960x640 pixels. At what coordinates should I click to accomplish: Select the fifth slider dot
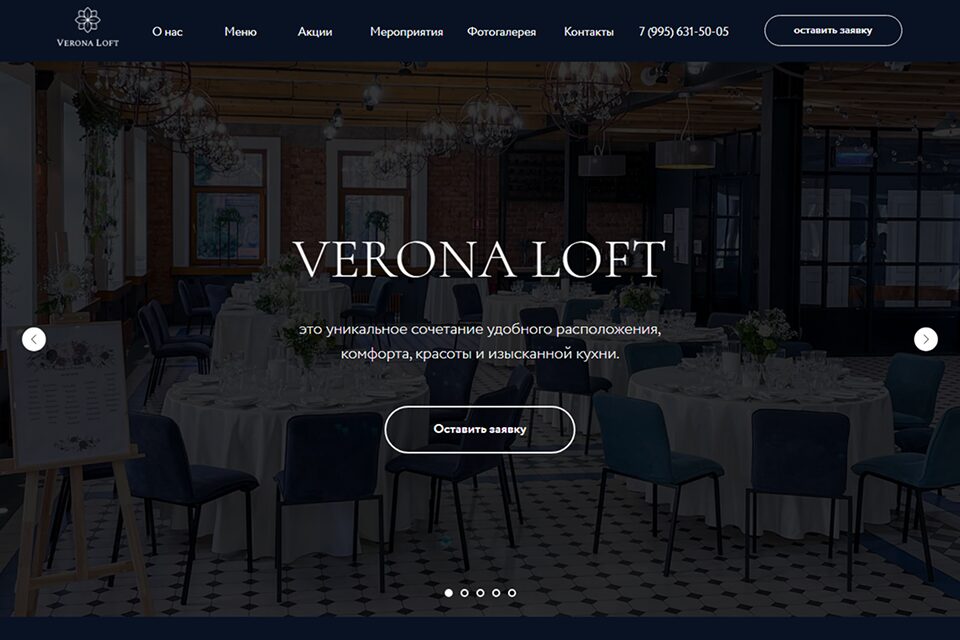pos(512,593)
